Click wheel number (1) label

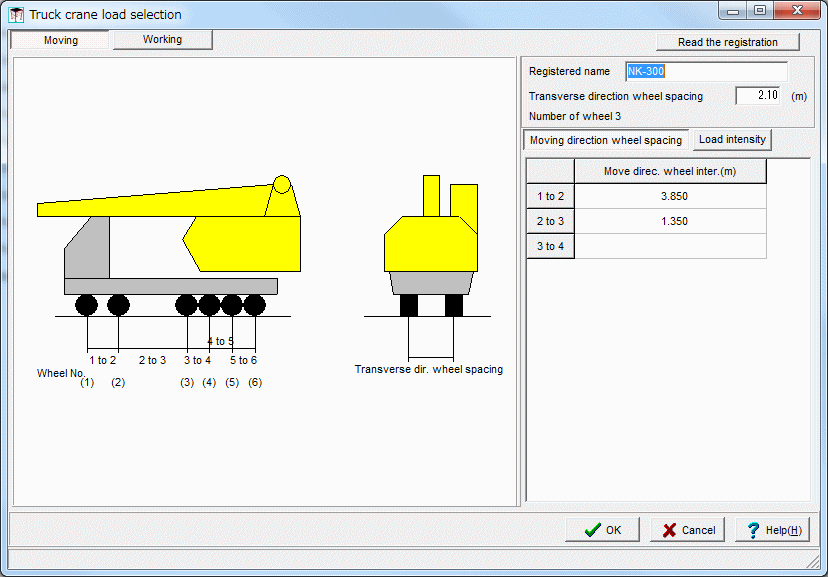click(x=87, y=383)
